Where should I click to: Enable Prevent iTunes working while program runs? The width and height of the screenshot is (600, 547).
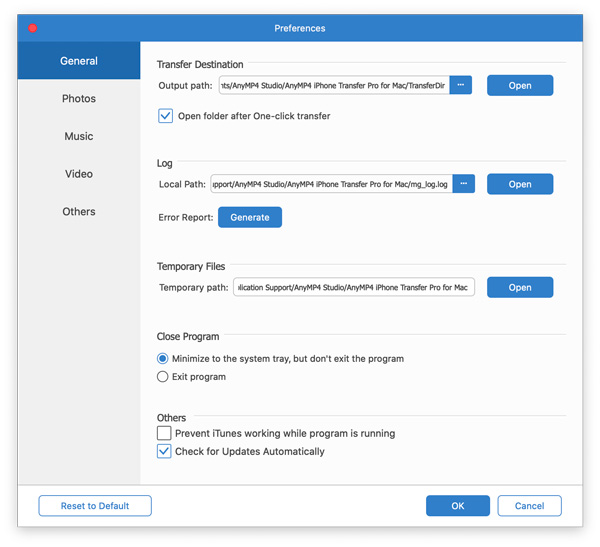coord(165,433)
